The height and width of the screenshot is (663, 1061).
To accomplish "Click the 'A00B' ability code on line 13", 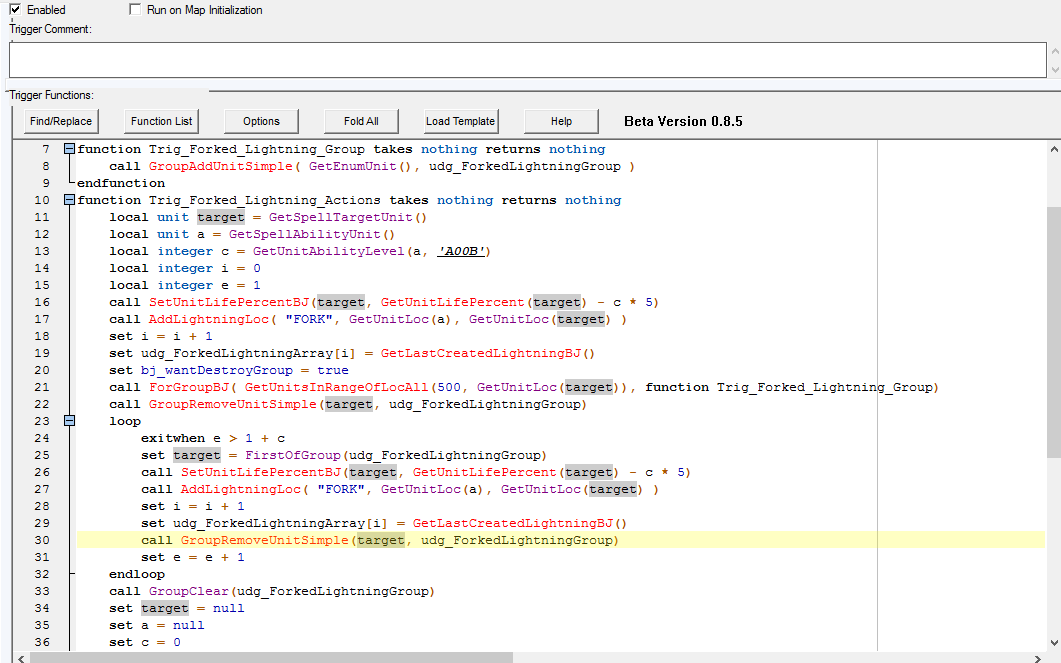I will (x=463, y=251).
